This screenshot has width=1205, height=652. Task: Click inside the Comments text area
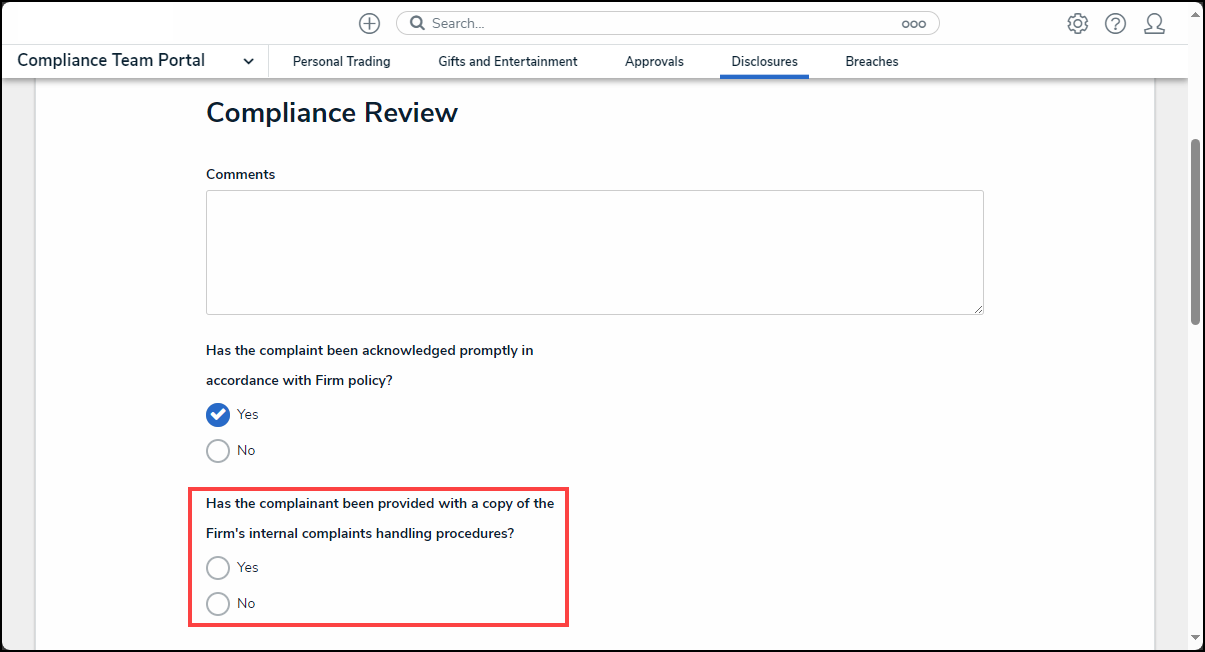[x=594, y=252]
